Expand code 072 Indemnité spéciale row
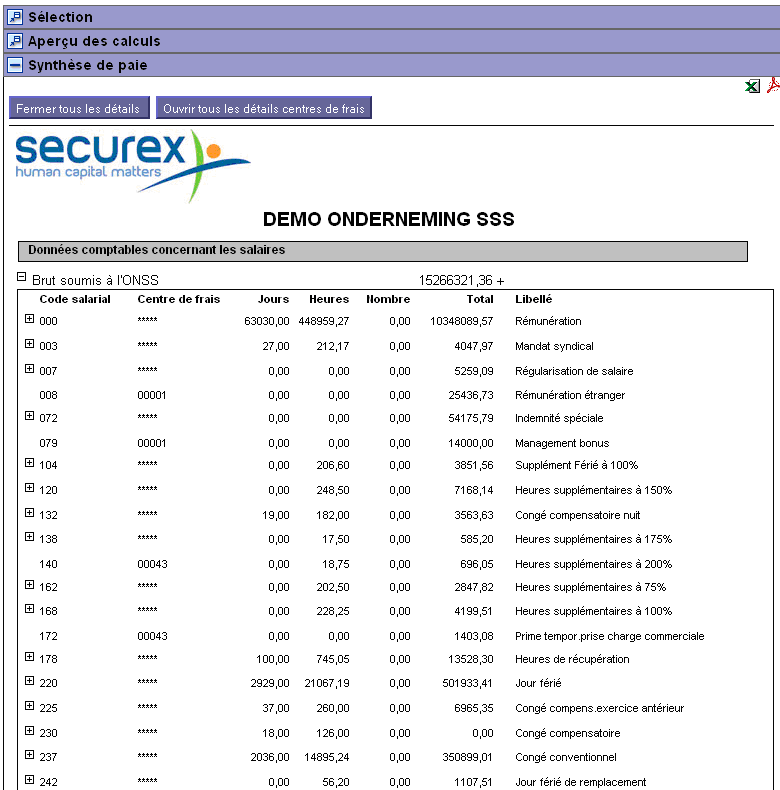Screen dimensions: 780x790 pyautogui.click(x=29, y=416)
